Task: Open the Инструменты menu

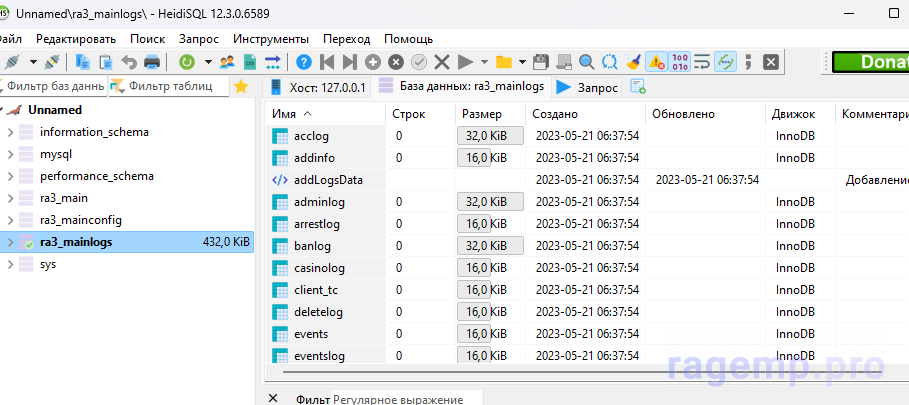Action: click(271, 39)
